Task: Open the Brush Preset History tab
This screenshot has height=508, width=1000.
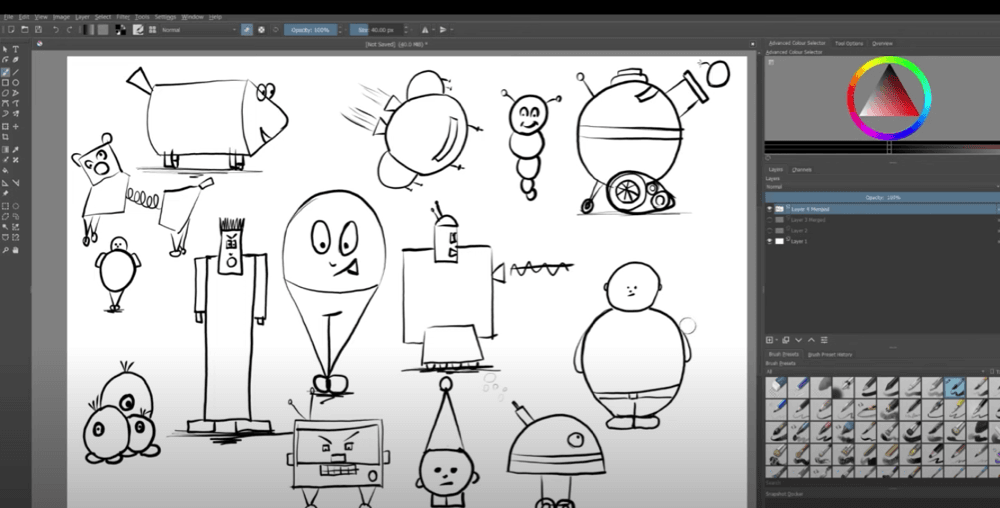Action: [829, 354]
